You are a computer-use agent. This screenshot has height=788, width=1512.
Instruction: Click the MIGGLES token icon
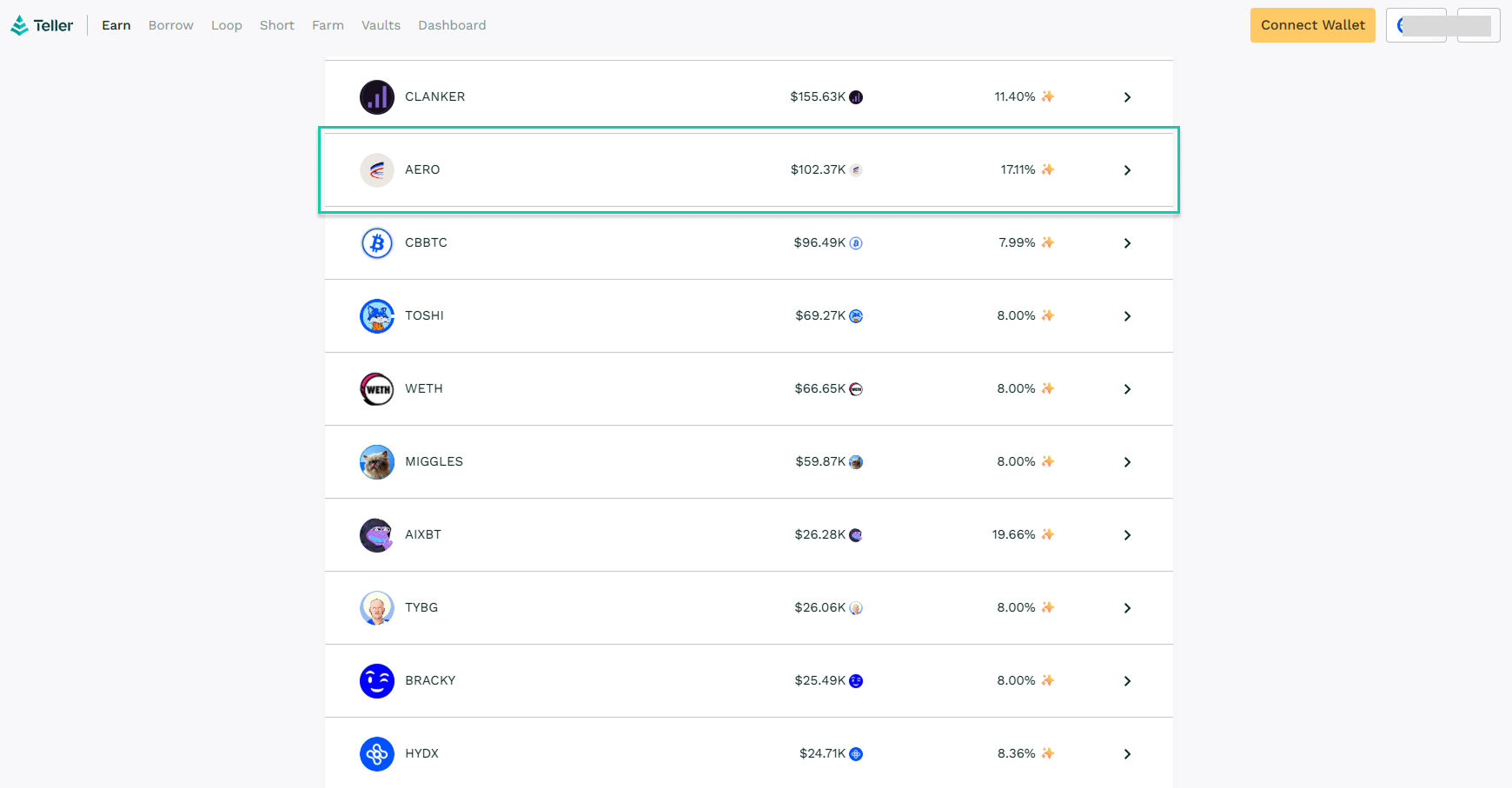pos(377,462)
